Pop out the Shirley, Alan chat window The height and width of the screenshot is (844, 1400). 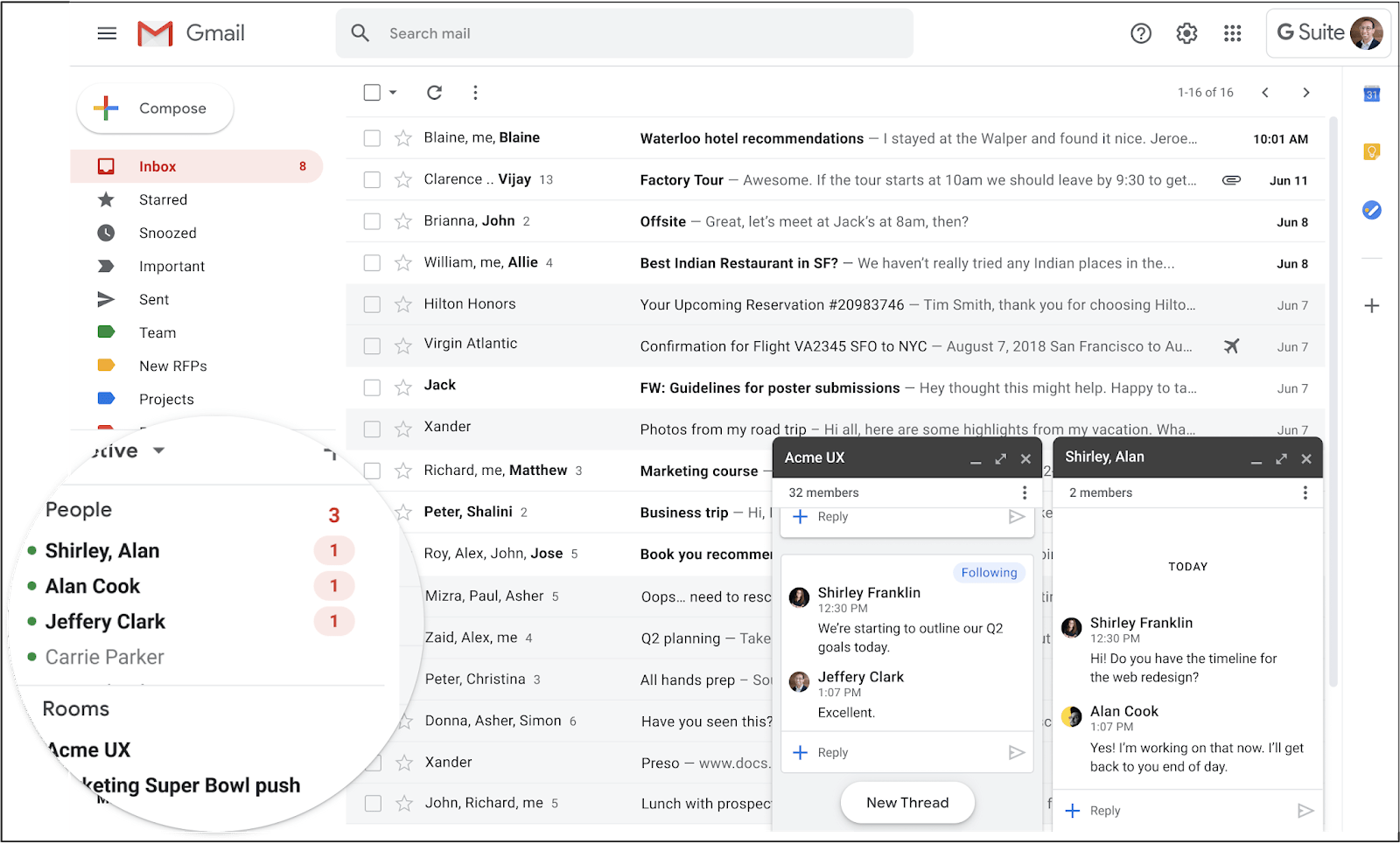(1281, 457)
